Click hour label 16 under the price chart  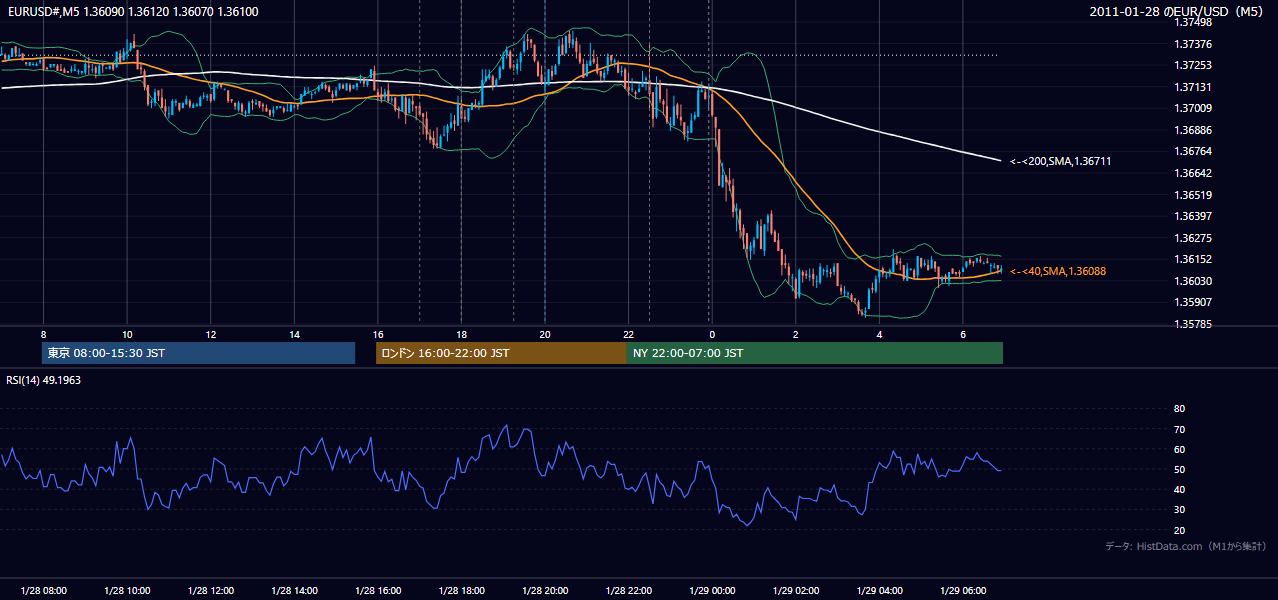(x=378, y=334)
